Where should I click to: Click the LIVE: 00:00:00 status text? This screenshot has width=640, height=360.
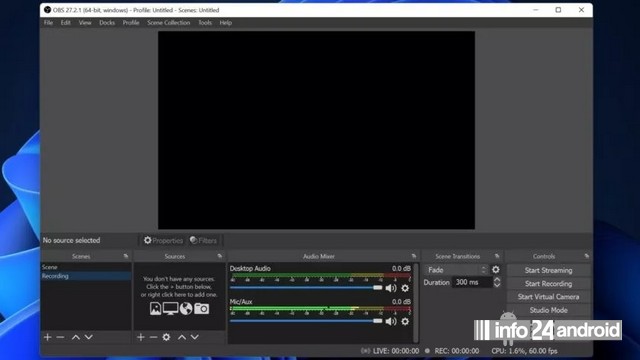click(396, 351)
